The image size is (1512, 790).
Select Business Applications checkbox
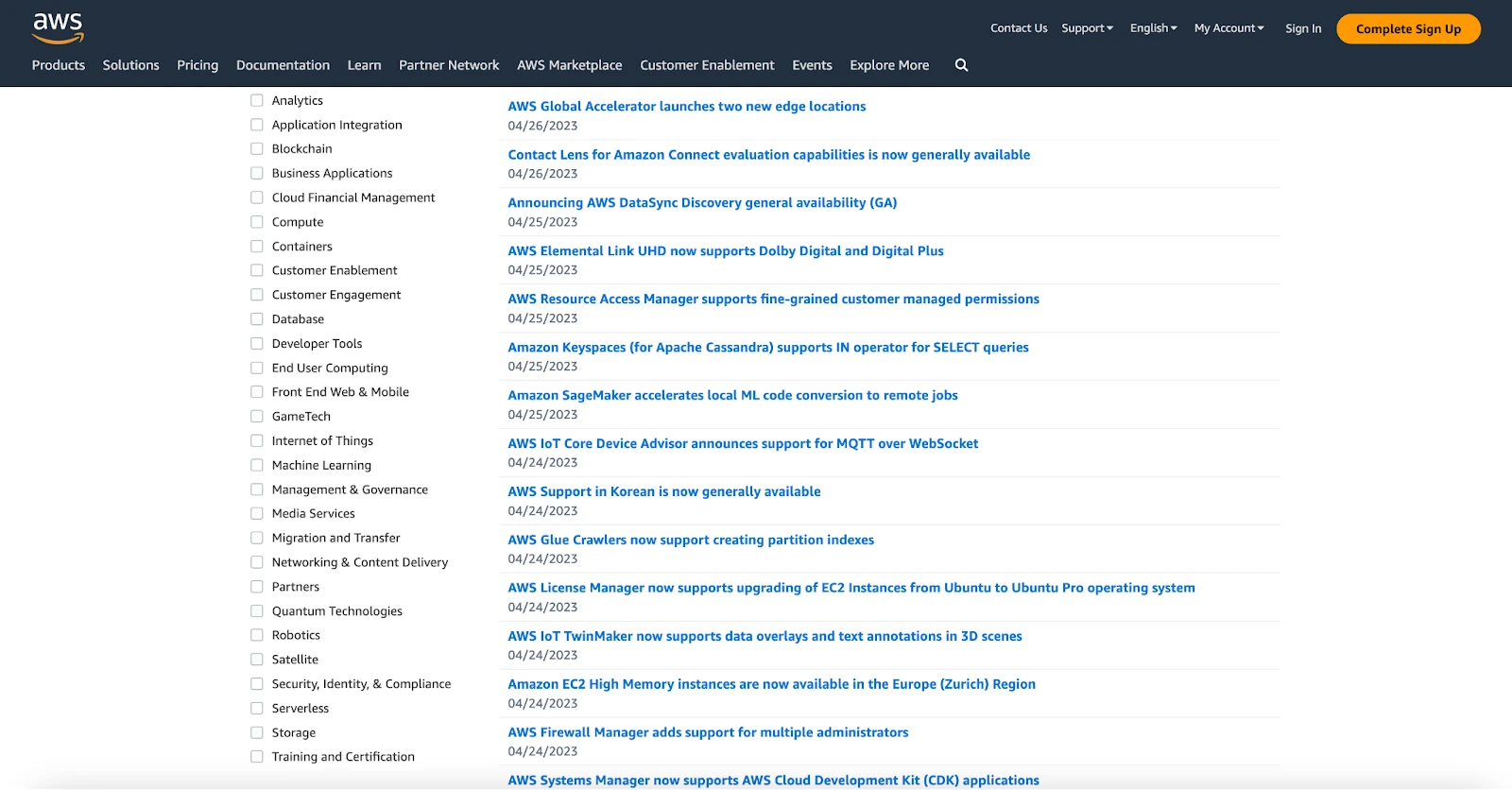coord(257,173)
